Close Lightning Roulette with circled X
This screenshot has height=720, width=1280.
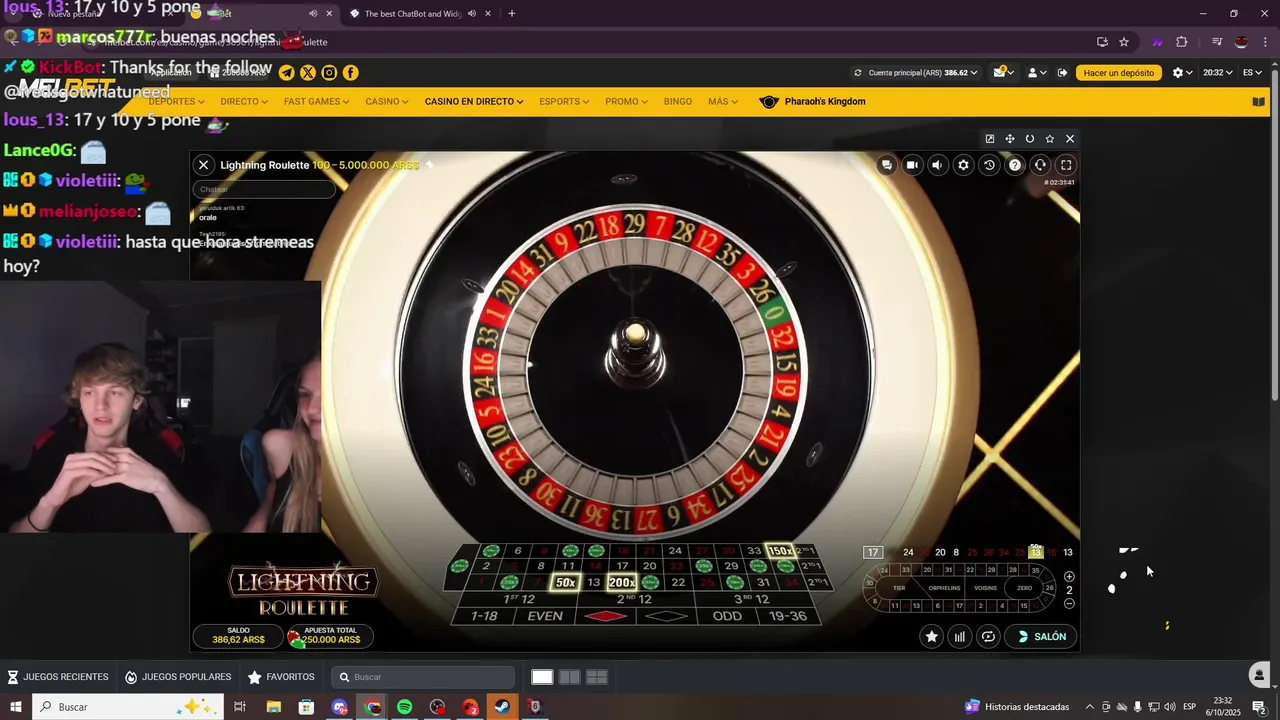coord(204,165)
